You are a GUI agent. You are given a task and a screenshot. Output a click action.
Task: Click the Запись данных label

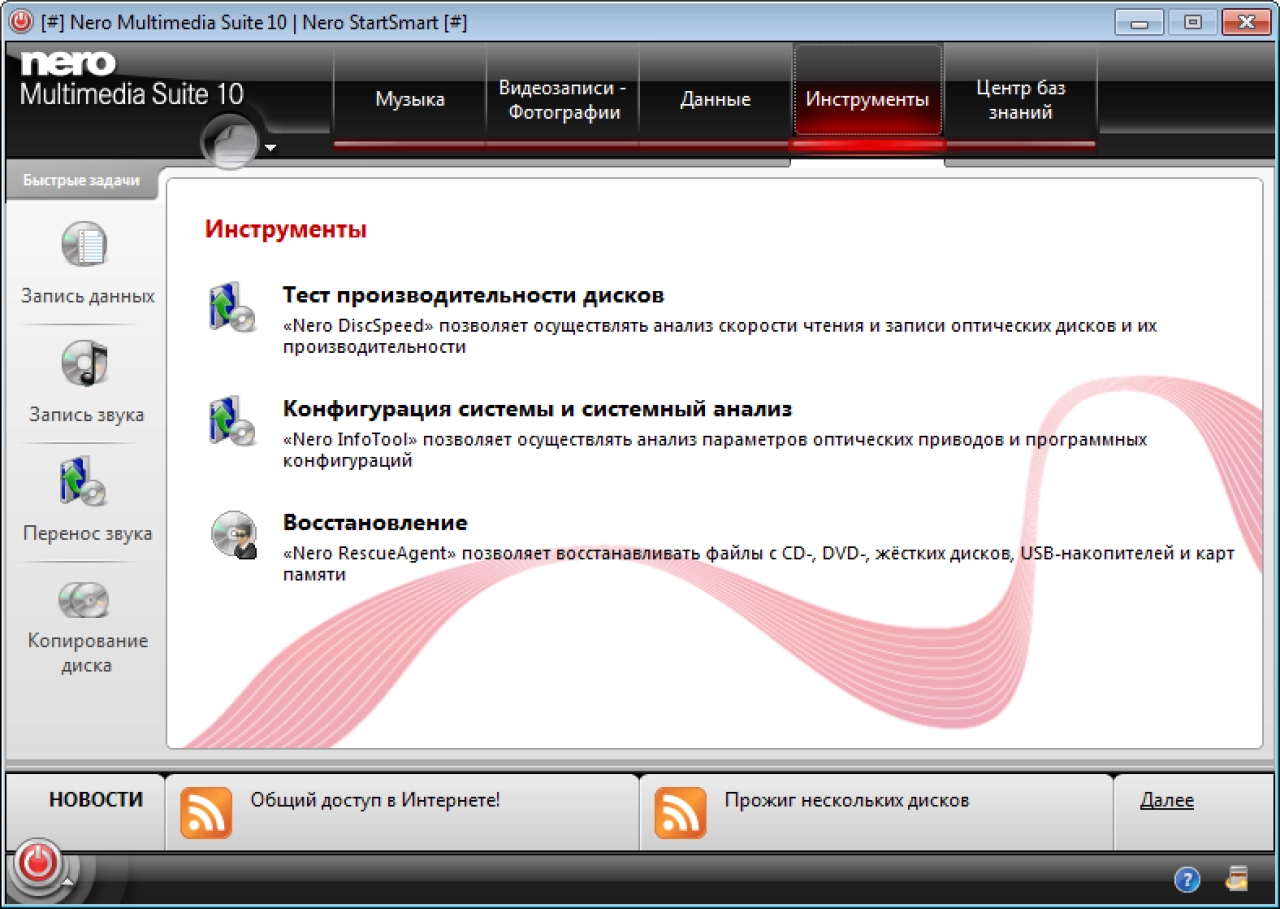[88, 296]
